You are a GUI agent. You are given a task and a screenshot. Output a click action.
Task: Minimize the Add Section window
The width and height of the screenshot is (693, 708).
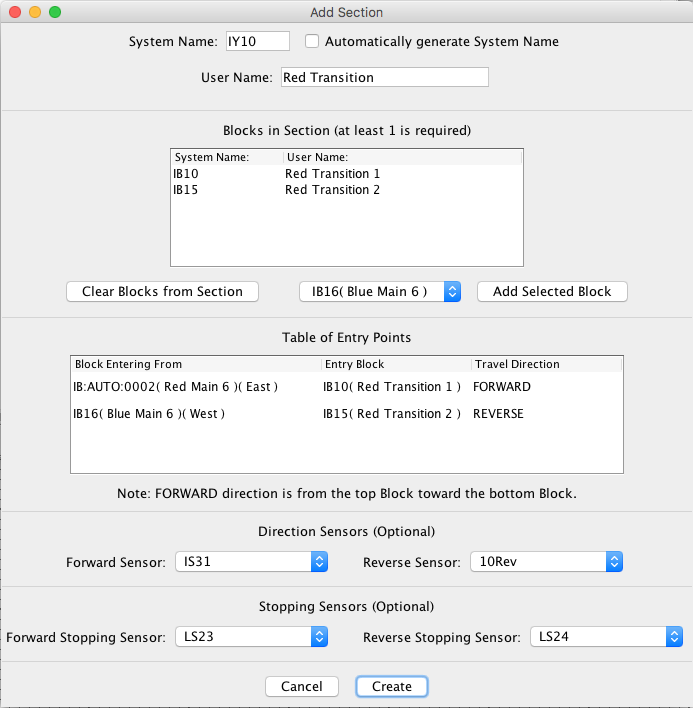34,12
